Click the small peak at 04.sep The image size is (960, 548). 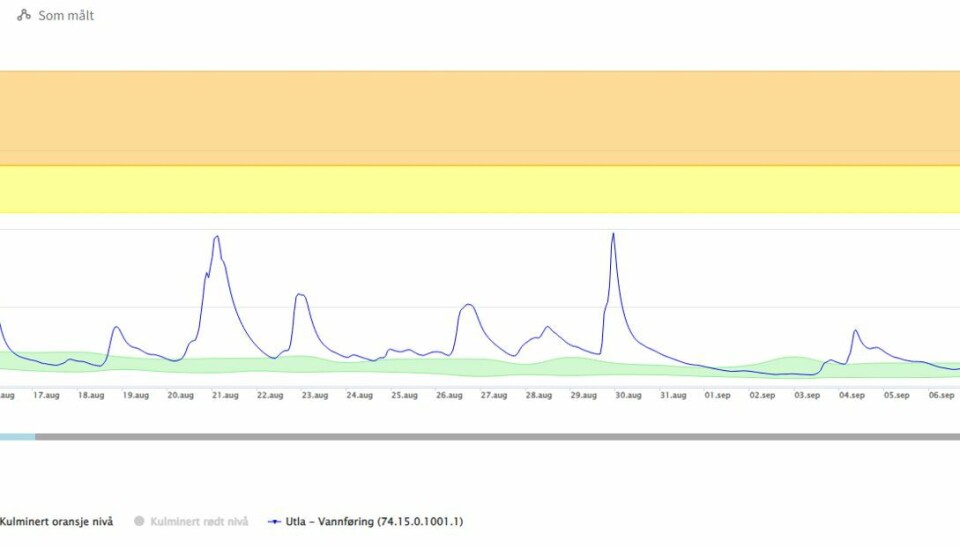click(856, 330)
